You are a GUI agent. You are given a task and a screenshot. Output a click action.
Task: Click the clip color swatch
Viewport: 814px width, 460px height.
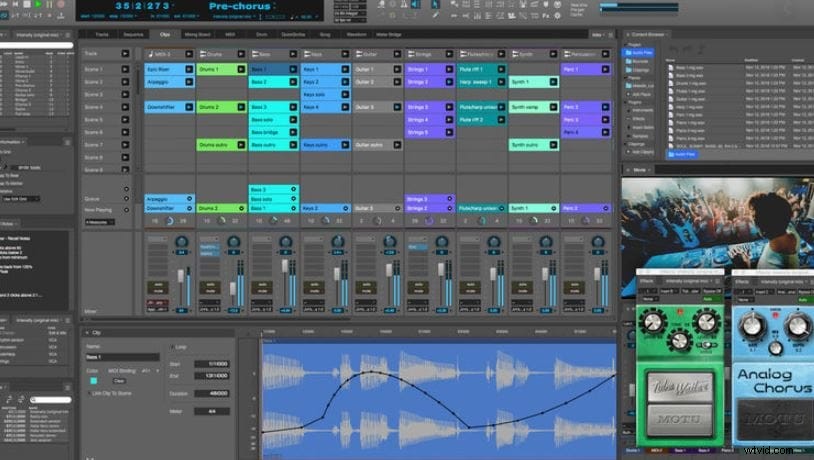tap(94, 380)
